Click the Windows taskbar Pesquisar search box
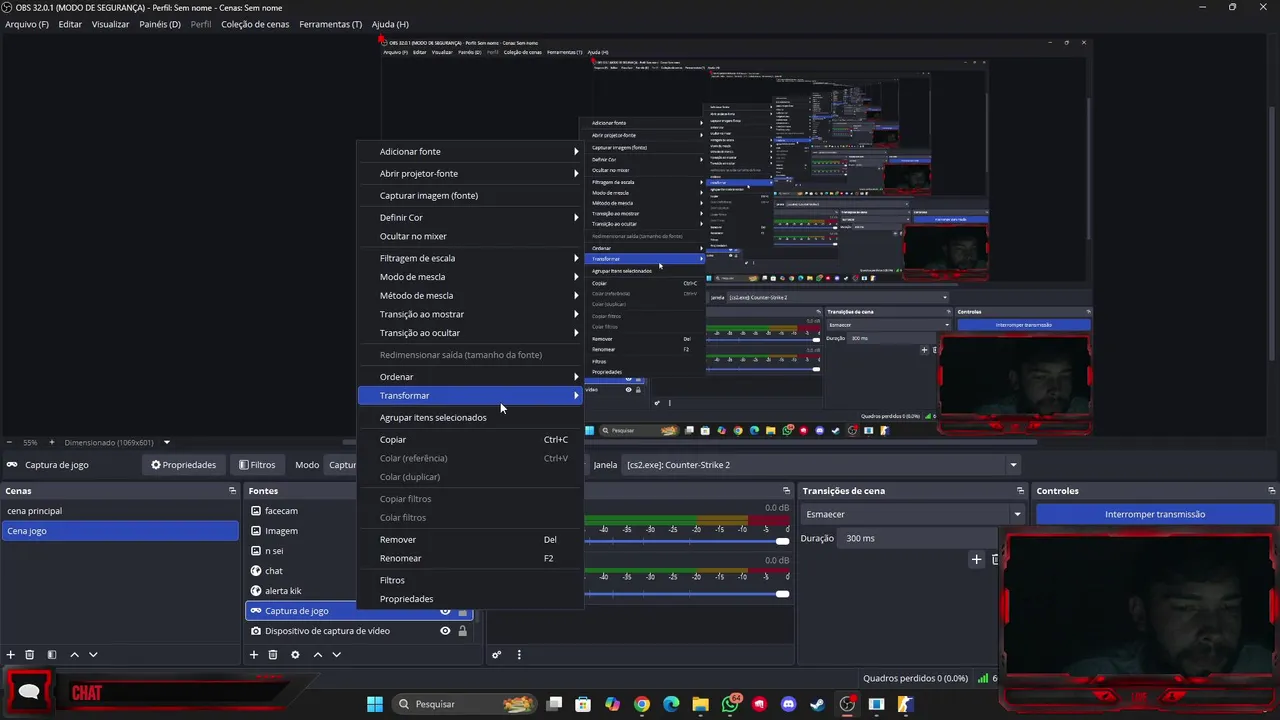Screen dimensions: 1280x720 click(465, 704)
